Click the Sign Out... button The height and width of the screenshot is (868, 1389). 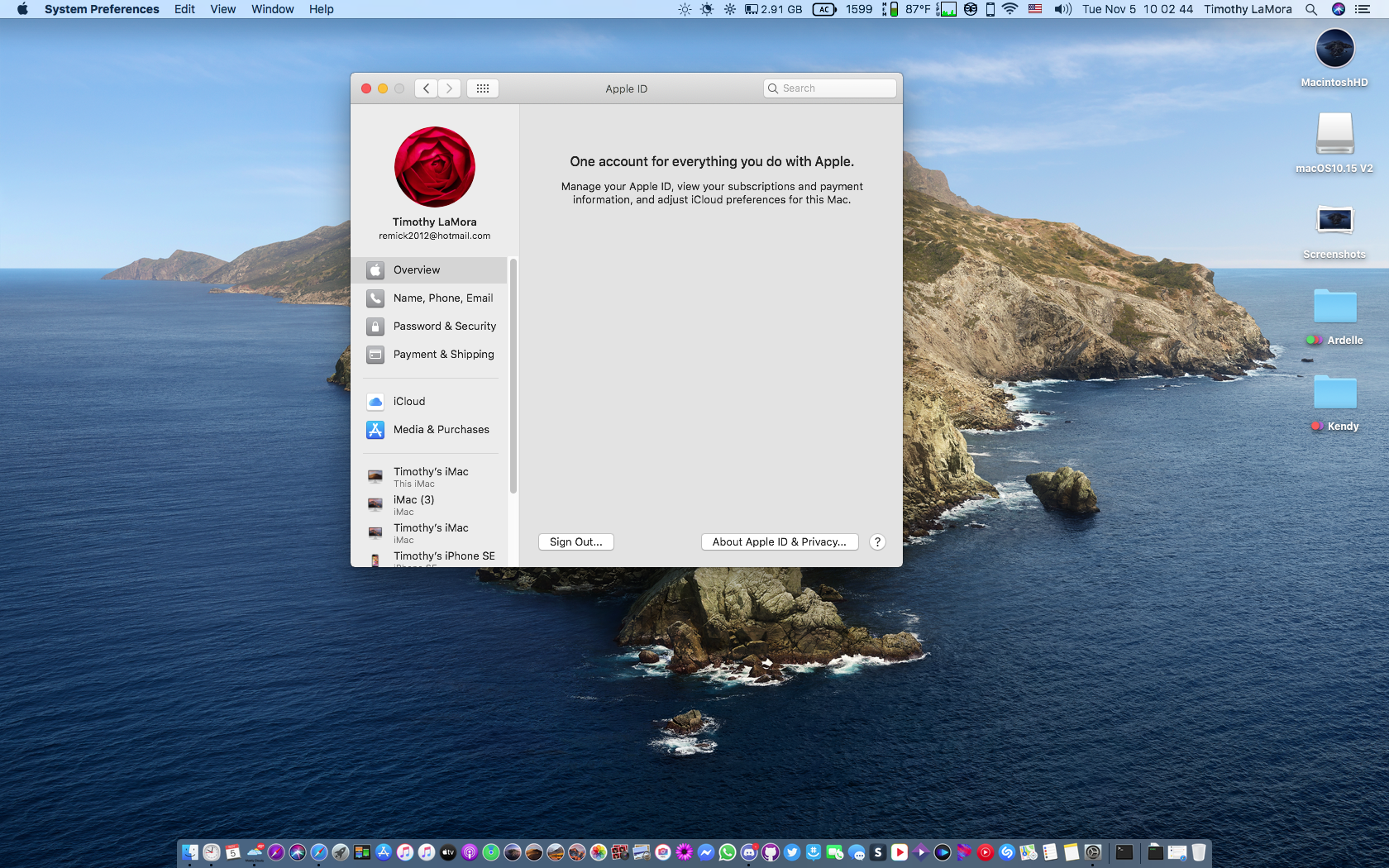[576, 542]
